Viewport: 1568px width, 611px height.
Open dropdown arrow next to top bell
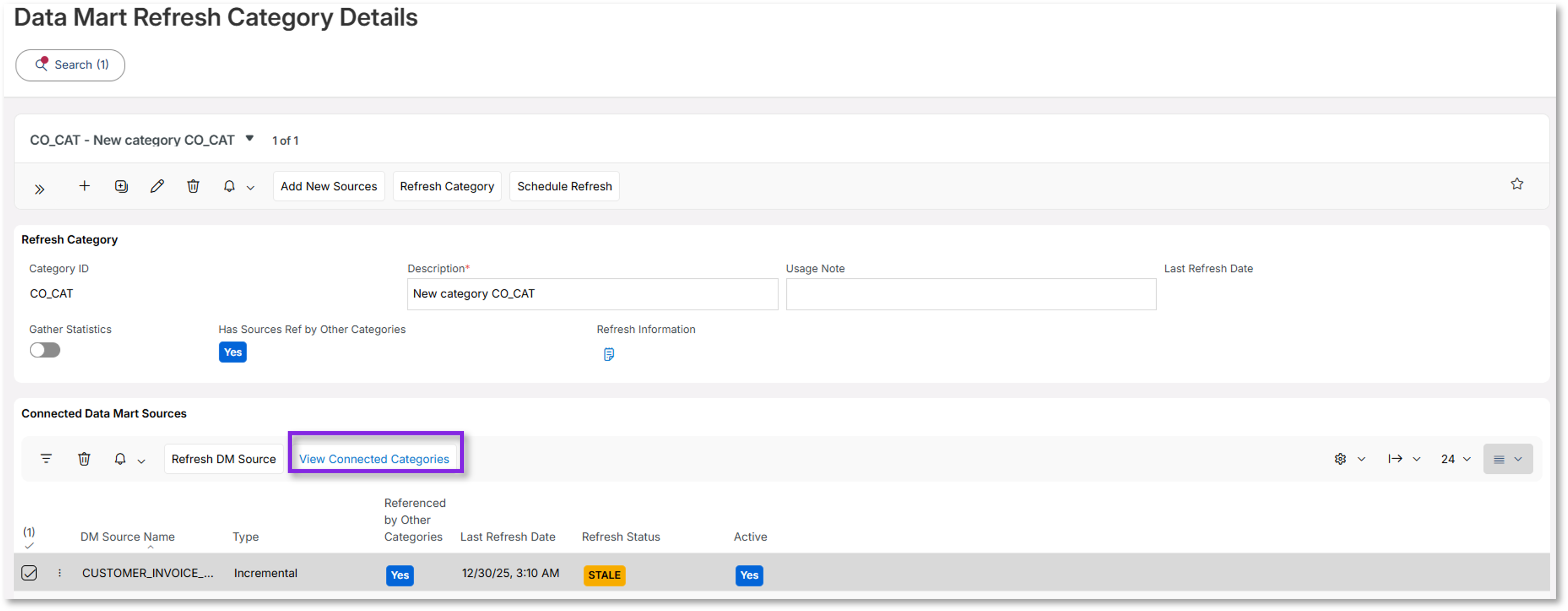pyautogui.click(x=250, y=188)
